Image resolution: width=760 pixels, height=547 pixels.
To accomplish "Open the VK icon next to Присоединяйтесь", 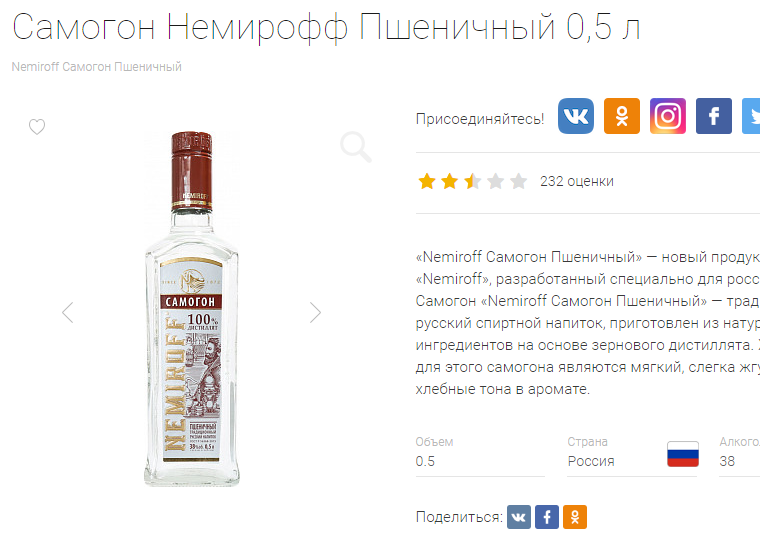I will pos(576,116).
